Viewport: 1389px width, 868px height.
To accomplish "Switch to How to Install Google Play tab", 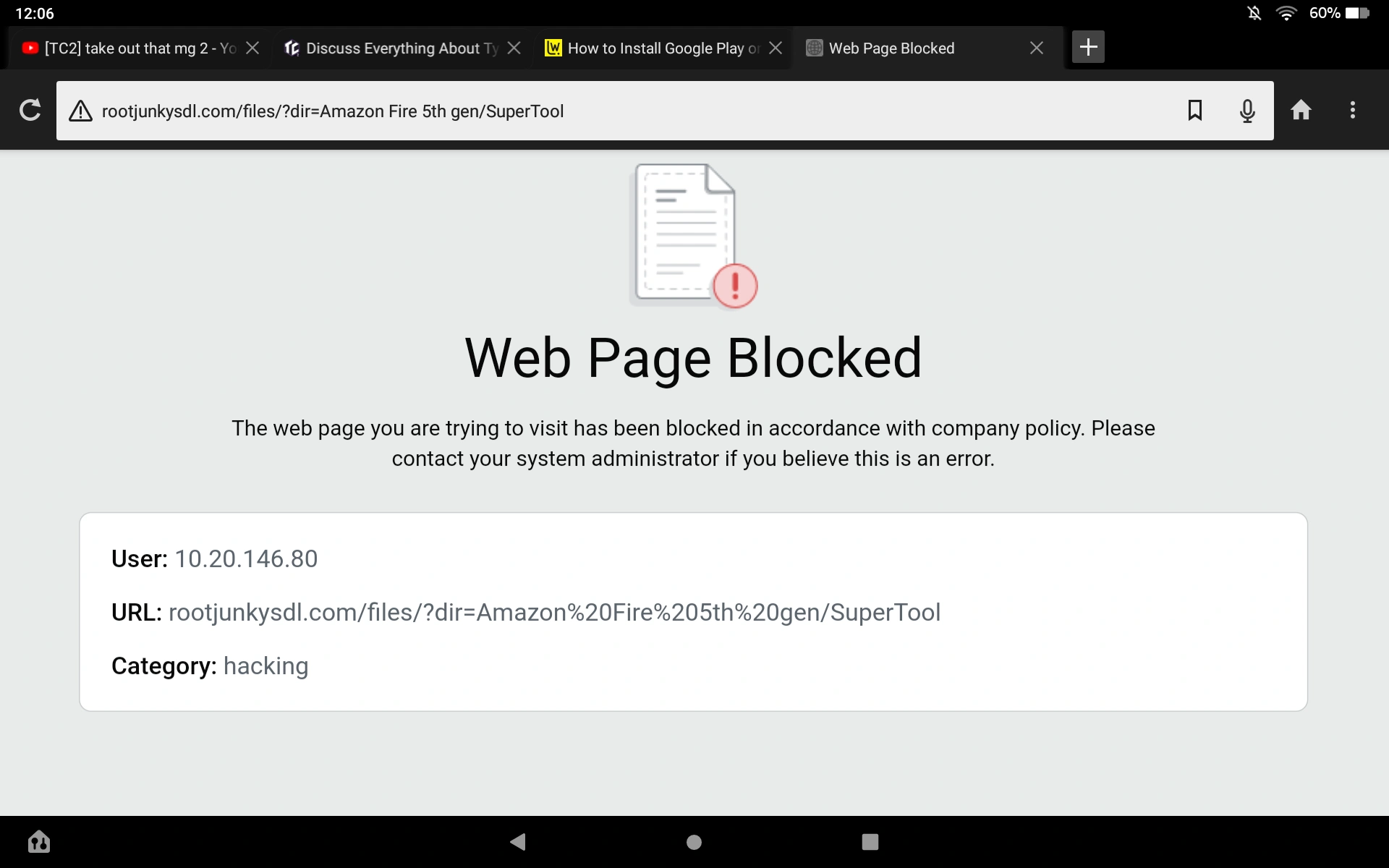I will [x=655, y=48].
